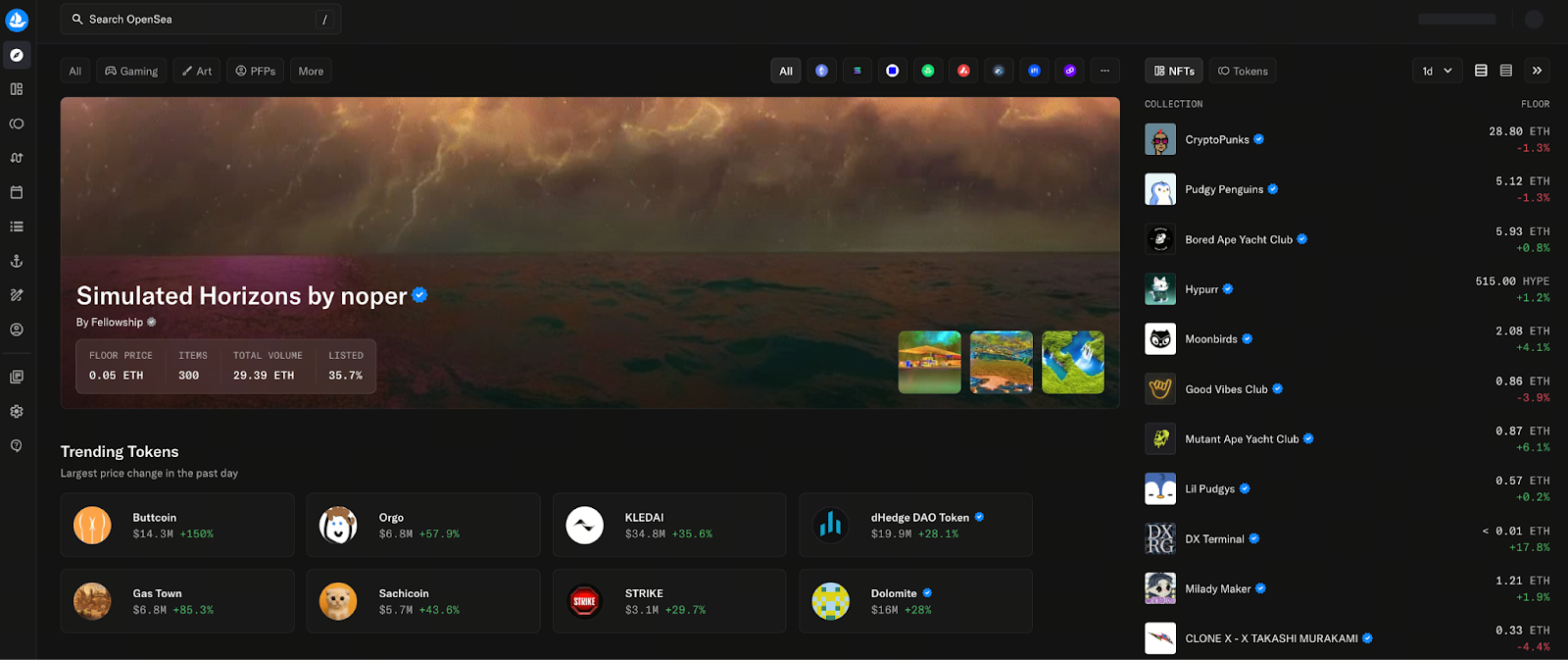Open the Bored Ape Yacht Club row
The image size is (1568, 660).
1347,239
